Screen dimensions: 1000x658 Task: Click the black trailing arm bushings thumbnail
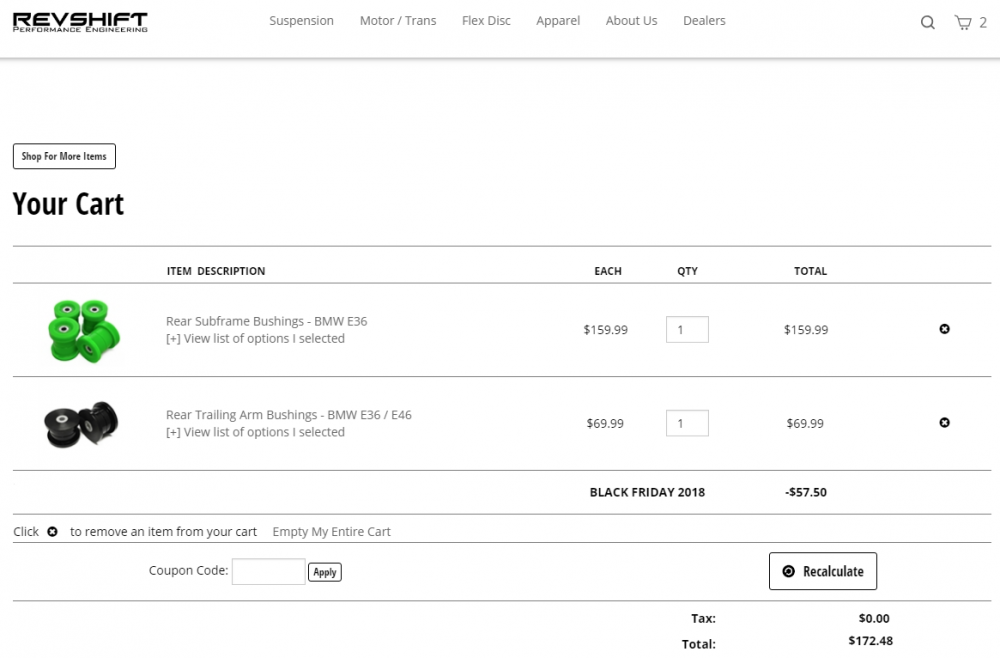click(x=81, y=424)
